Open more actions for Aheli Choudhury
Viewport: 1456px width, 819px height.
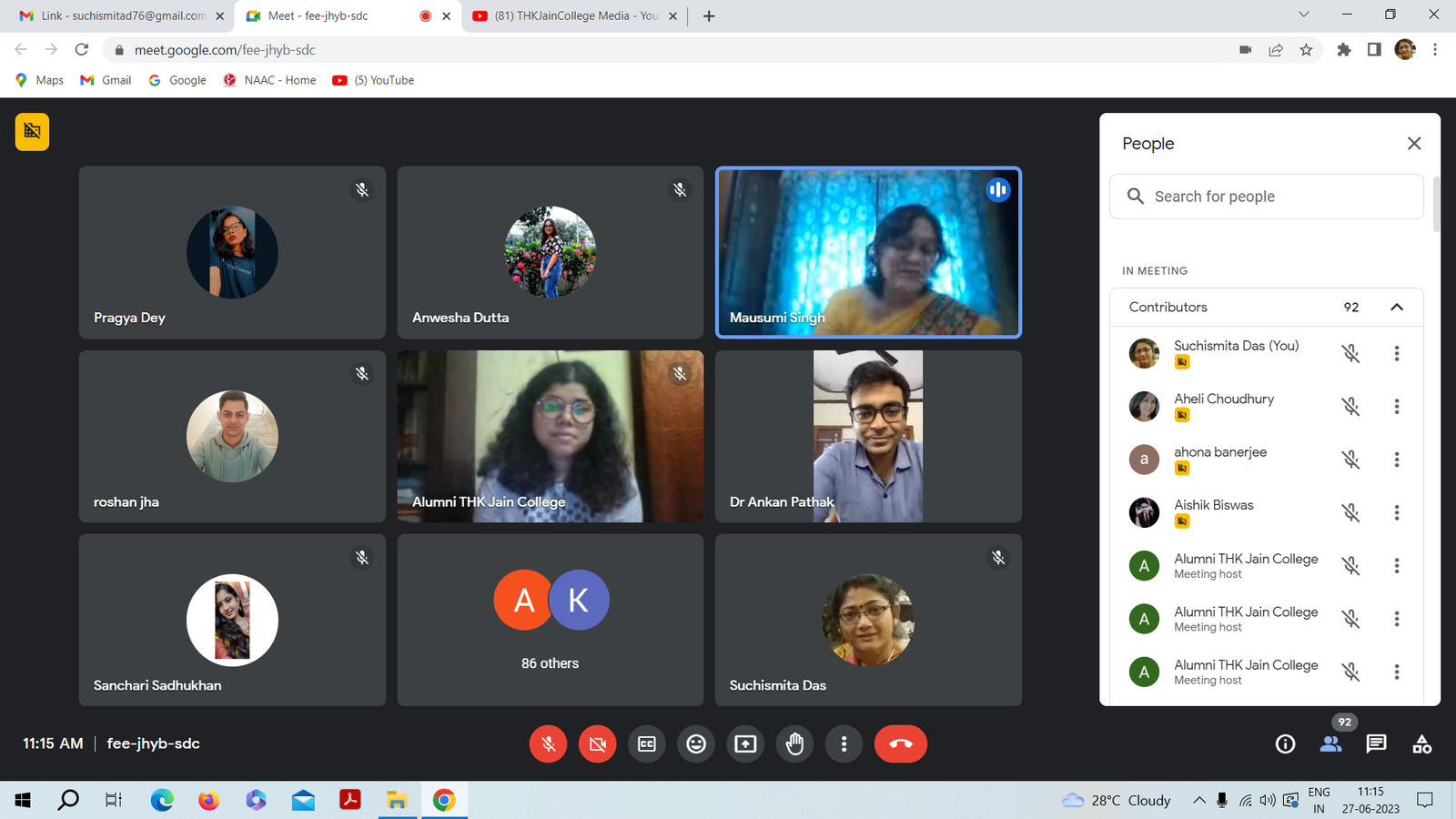coord(1396,407)
